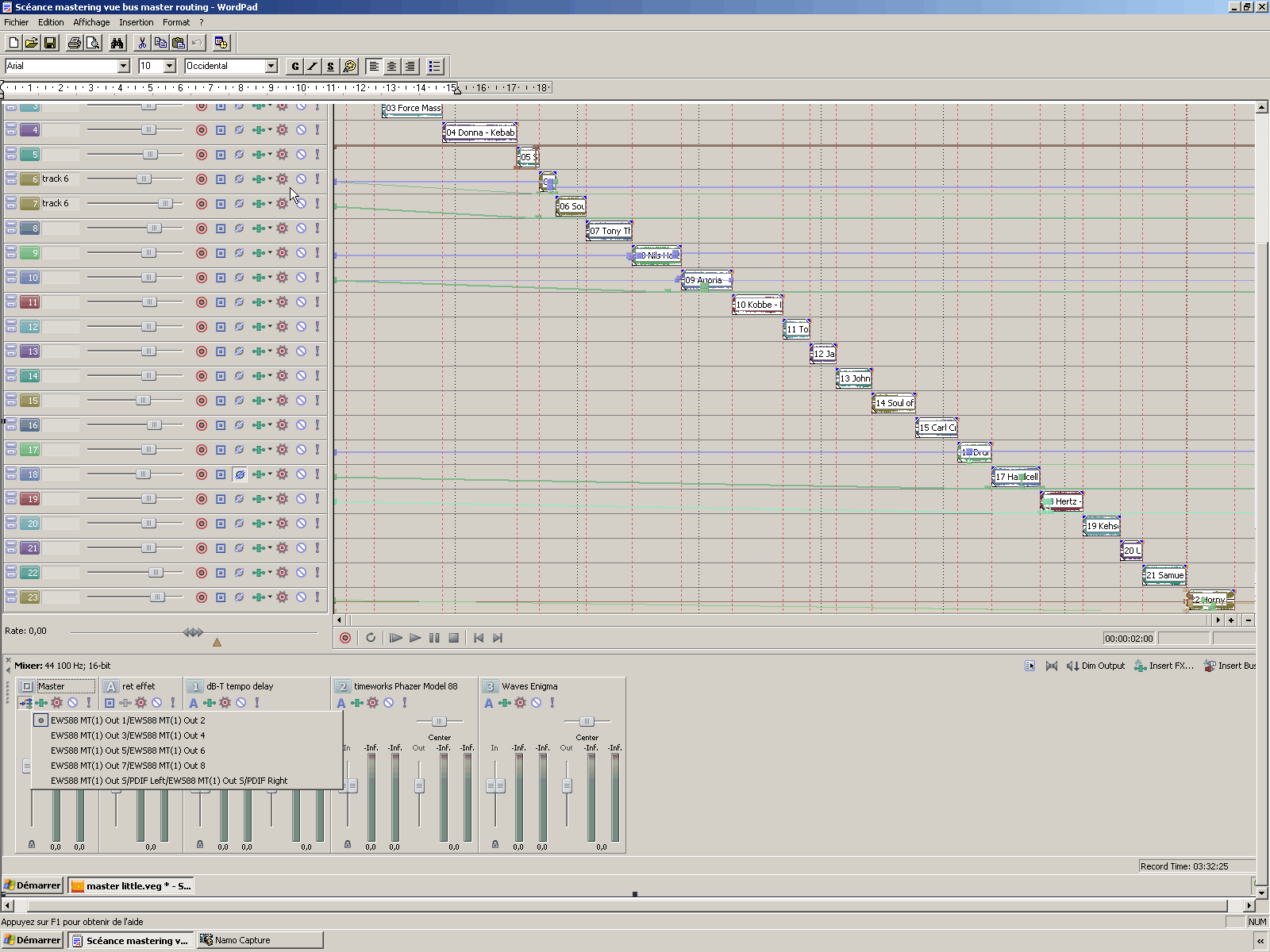Click the volume slider on track 7
Screen dimensions: 1270x952
(x=165, y=204)
